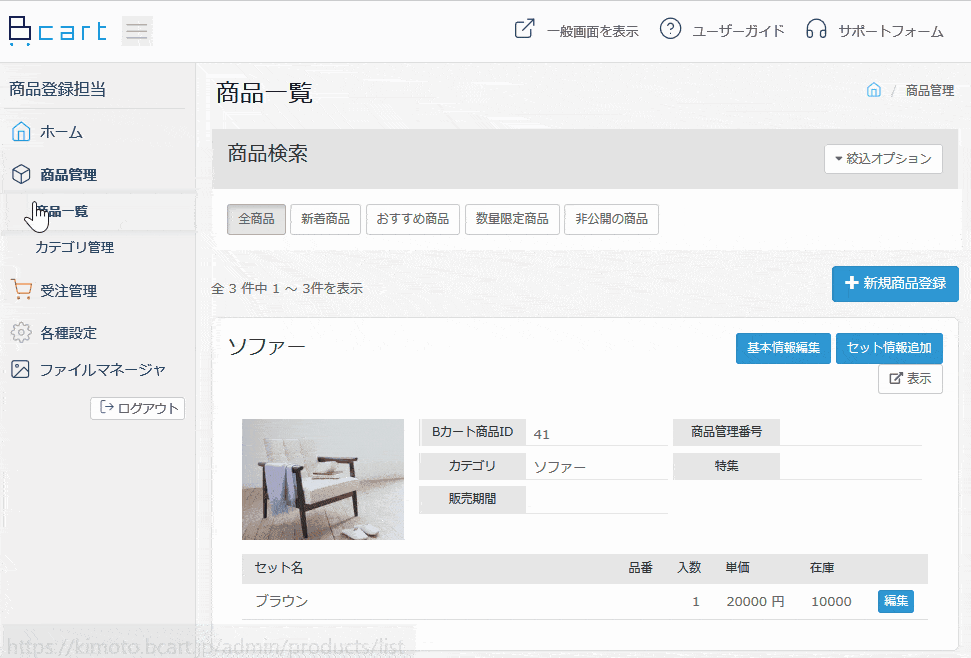
Task: Select the 新着商品 filter tab
Action: point(325,219)
